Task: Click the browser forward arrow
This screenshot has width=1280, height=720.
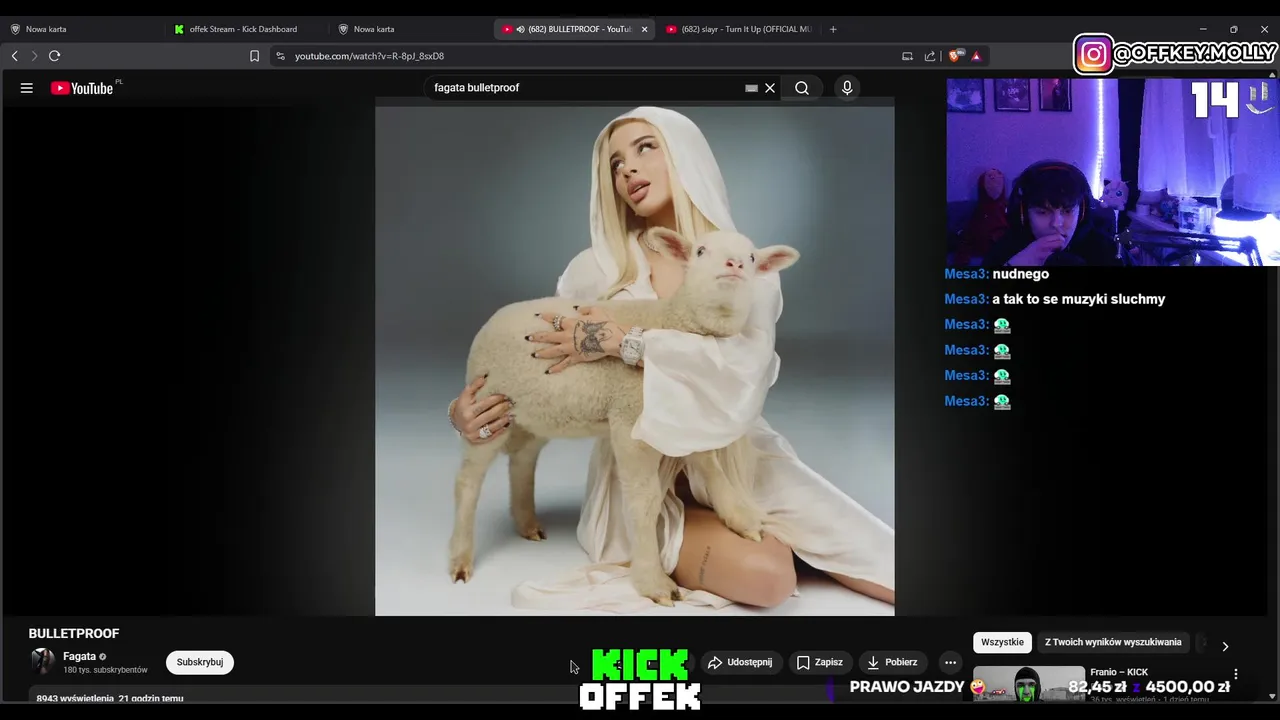Action: tap(34, 56)
